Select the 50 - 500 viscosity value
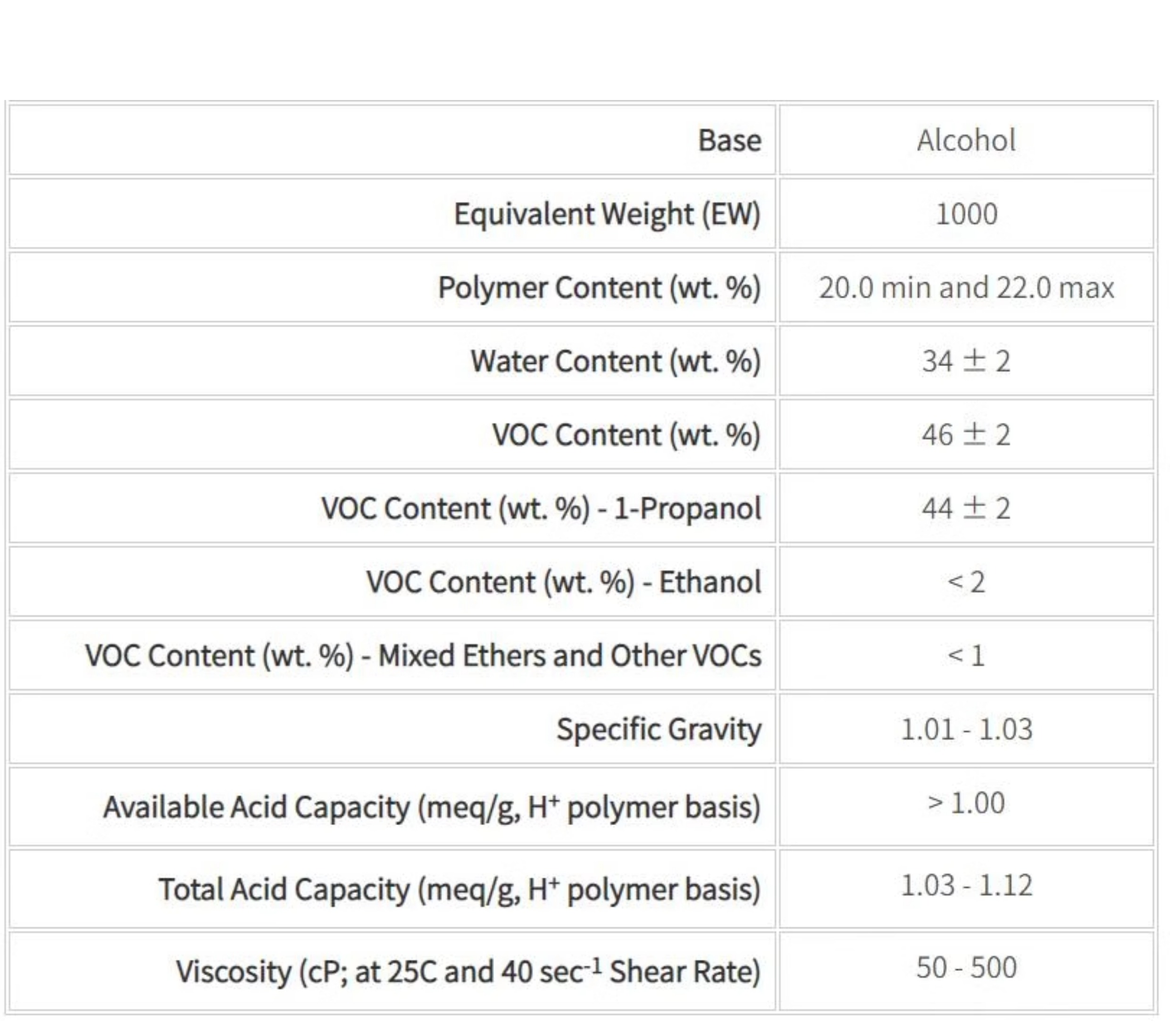The image size is (1170, 1036). pos(966,967)
